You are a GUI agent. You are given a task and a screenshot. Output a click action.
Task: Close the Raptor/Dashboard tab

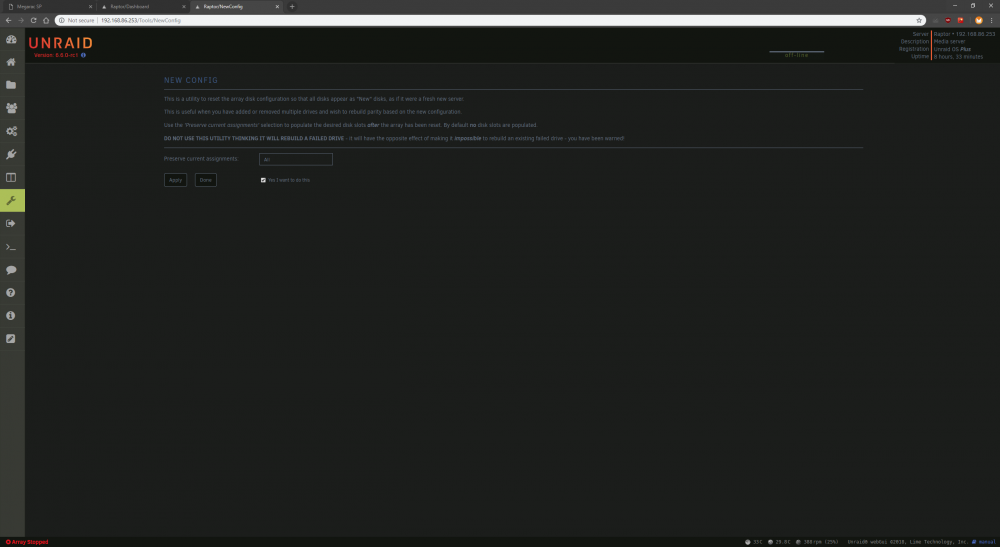[x=184, y=6]
